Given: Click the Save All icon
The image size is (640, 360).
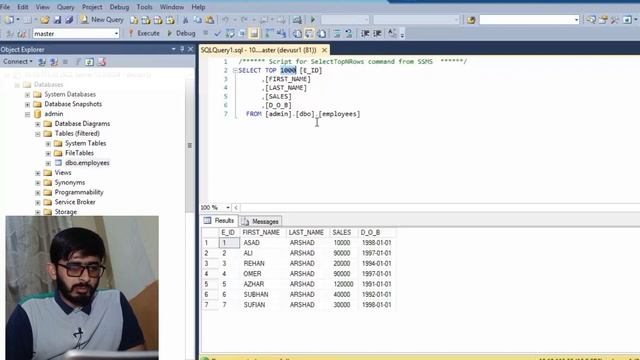Looking at the screenshot, I should click(69, 20).
